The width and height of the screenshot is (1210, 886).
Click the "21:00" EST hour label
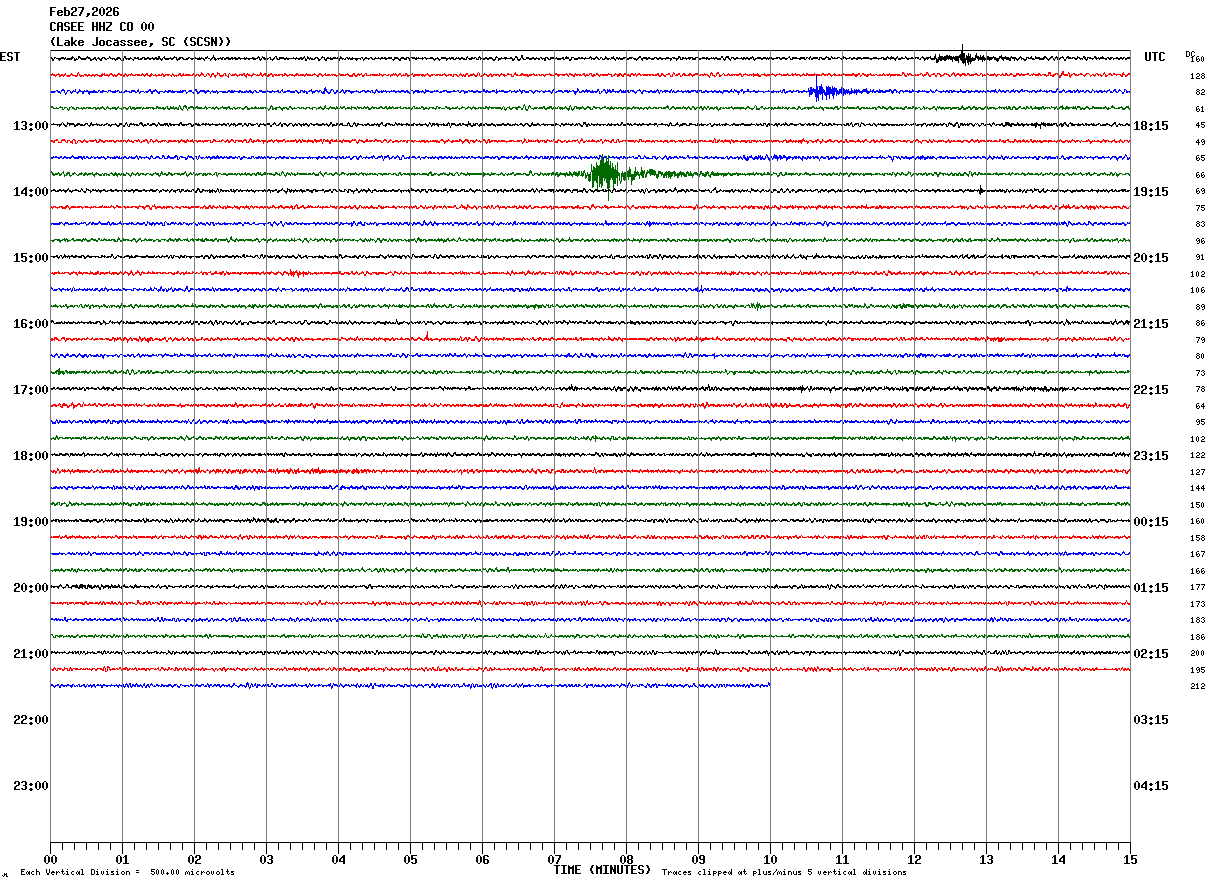(31, 653)
